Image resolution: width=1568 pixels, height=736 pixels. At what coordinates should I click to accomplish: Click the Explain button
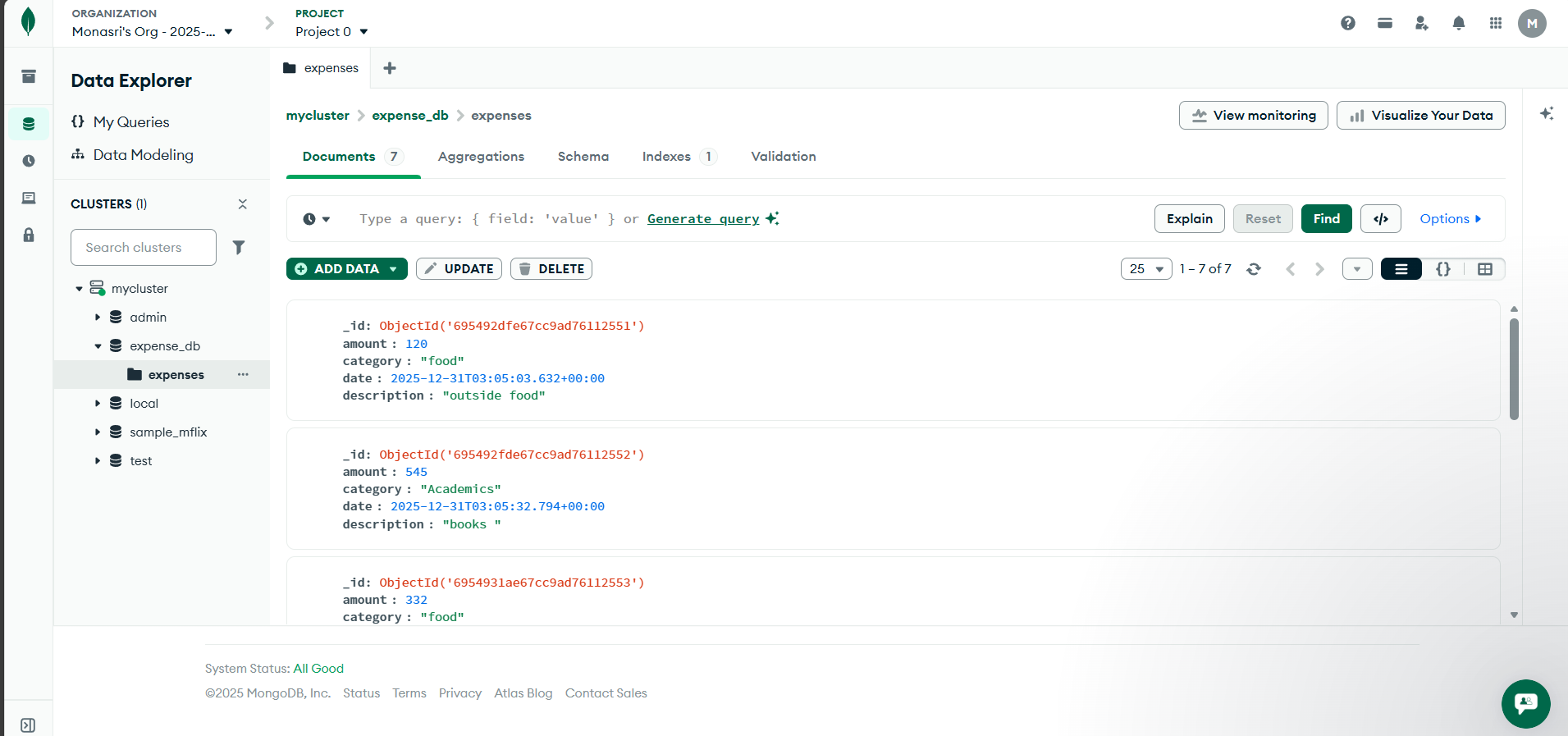tap(1190, 219)
